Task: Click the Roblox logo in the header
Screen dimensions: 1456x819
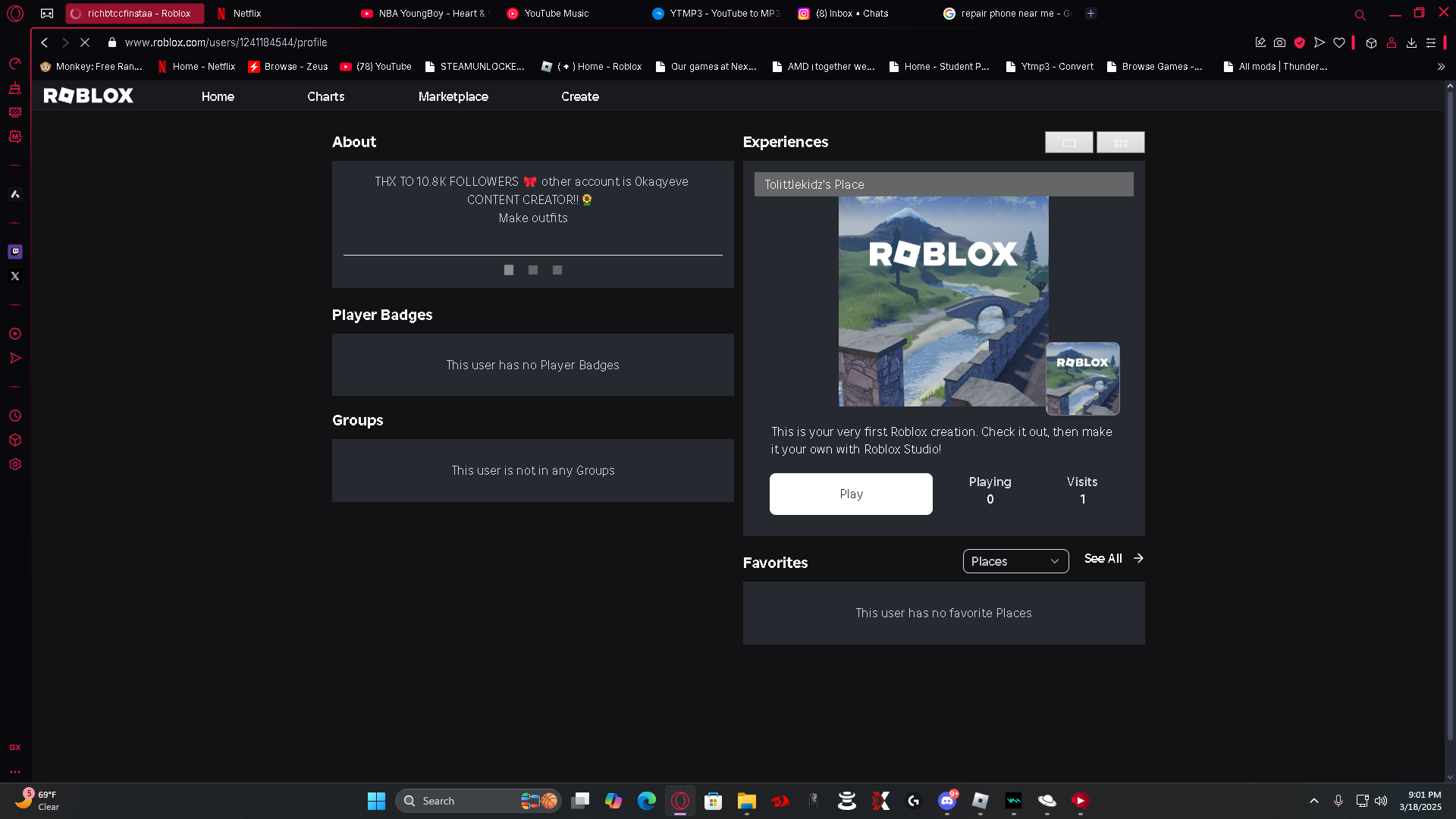Action: pyautogui.click(x=89, y=96)
